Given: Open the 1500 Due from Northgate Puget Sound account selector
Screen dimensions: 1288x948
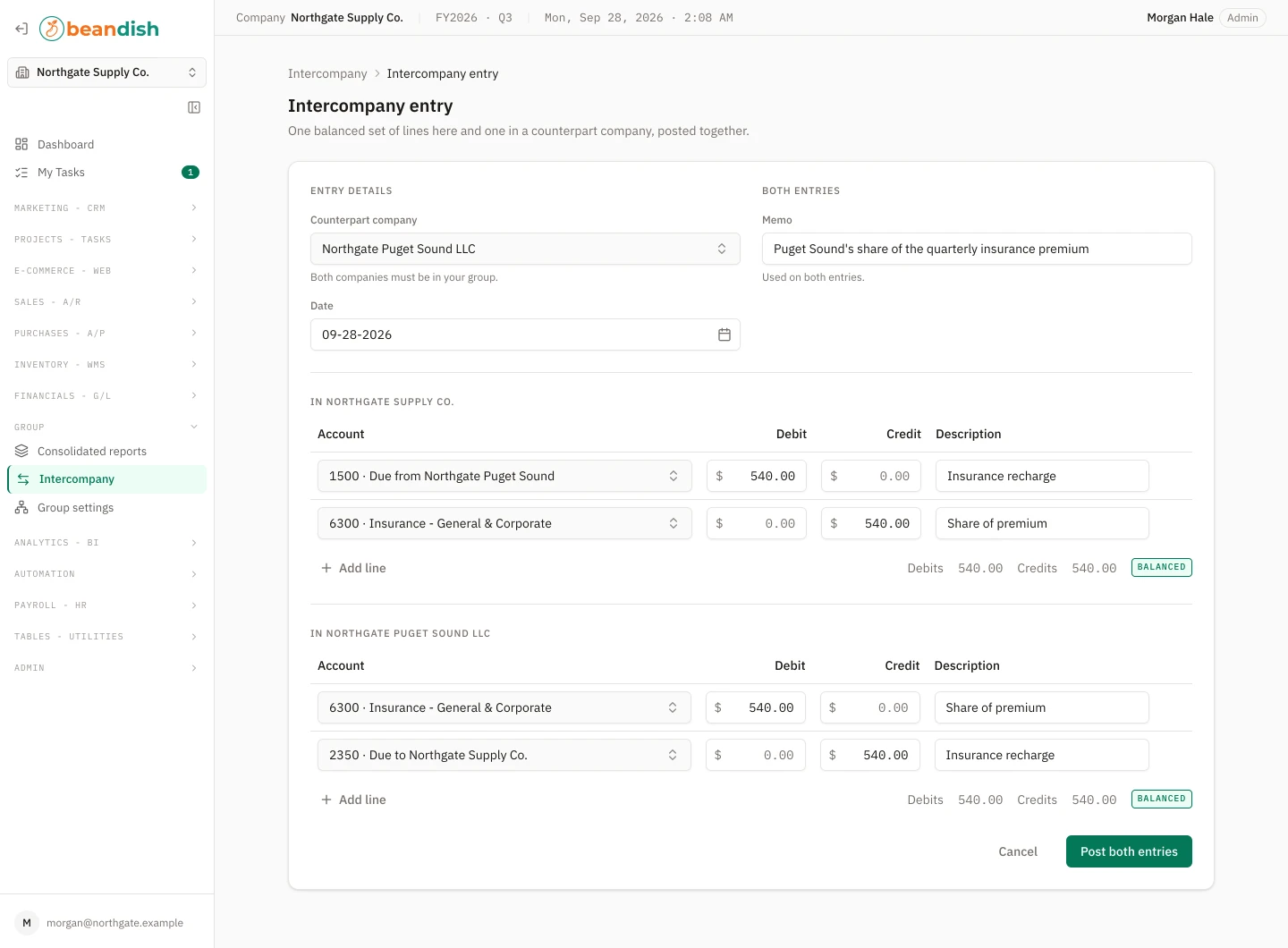Looking at the screenshot, I should 504,476.
